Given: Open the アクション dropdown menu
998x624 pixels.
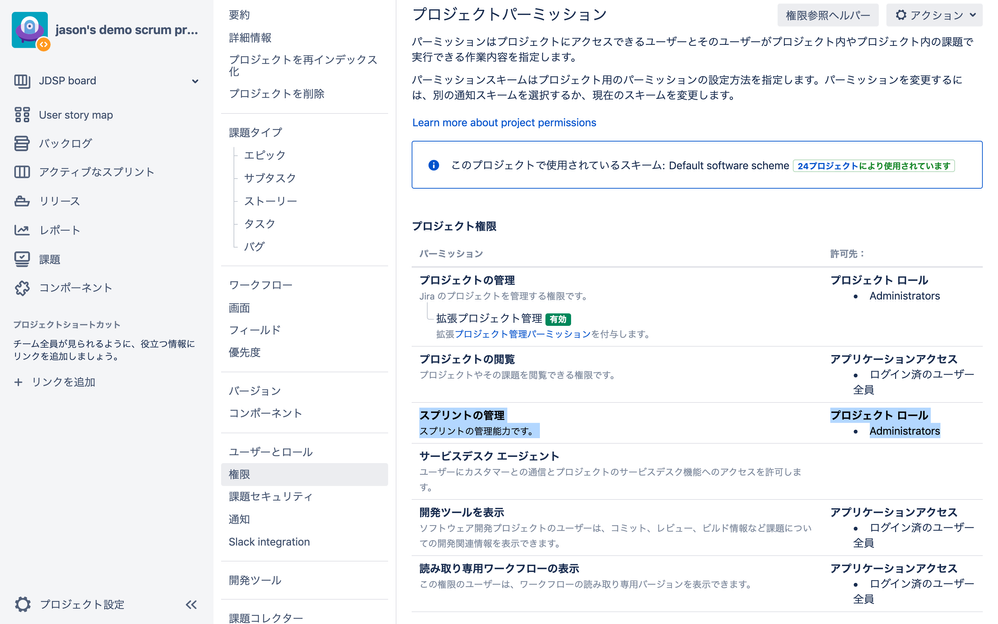Looking at the screenshot, I should click(x=935, y=15).
